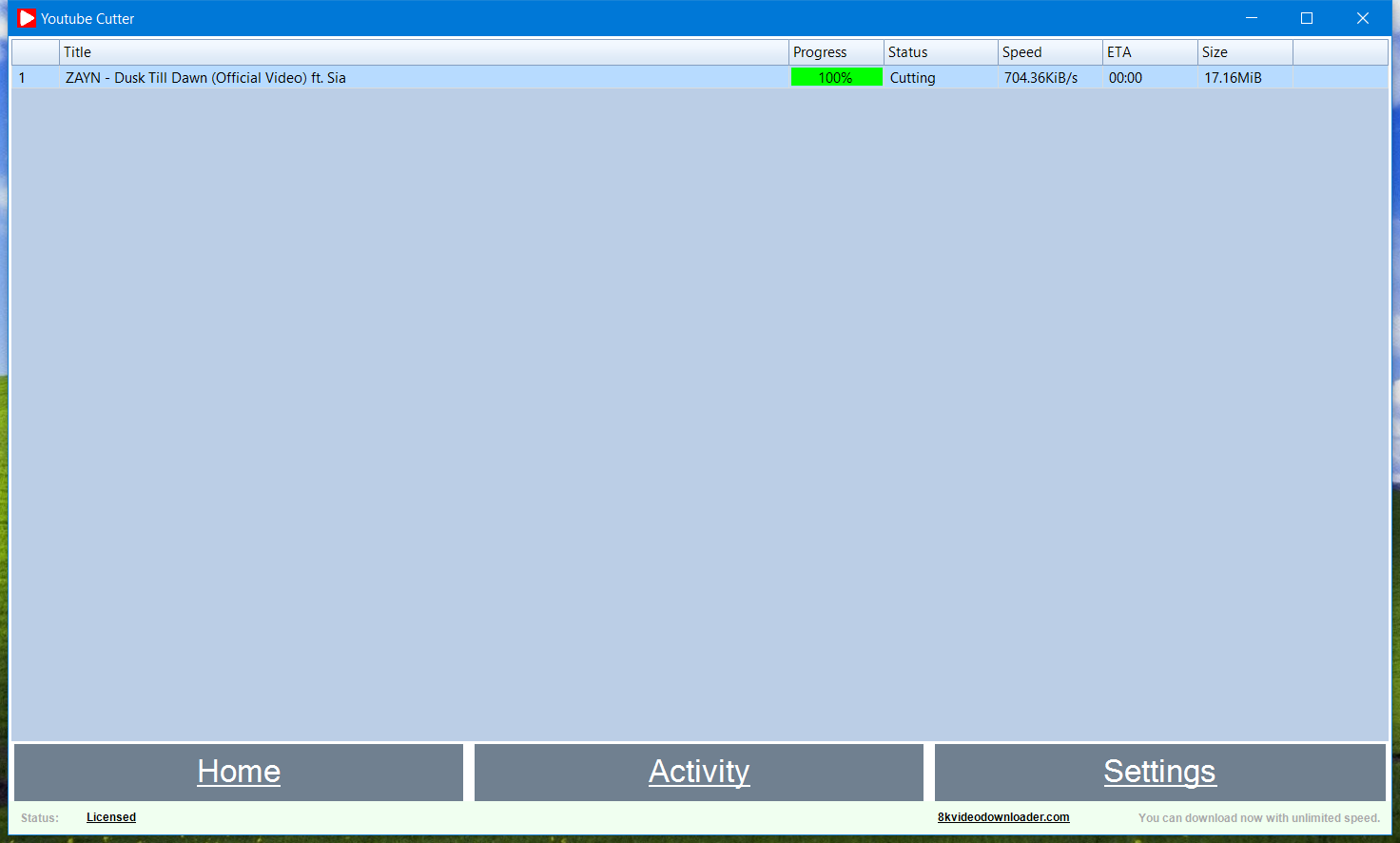Sort list by the ETA column header

(x=1150, y=52)
